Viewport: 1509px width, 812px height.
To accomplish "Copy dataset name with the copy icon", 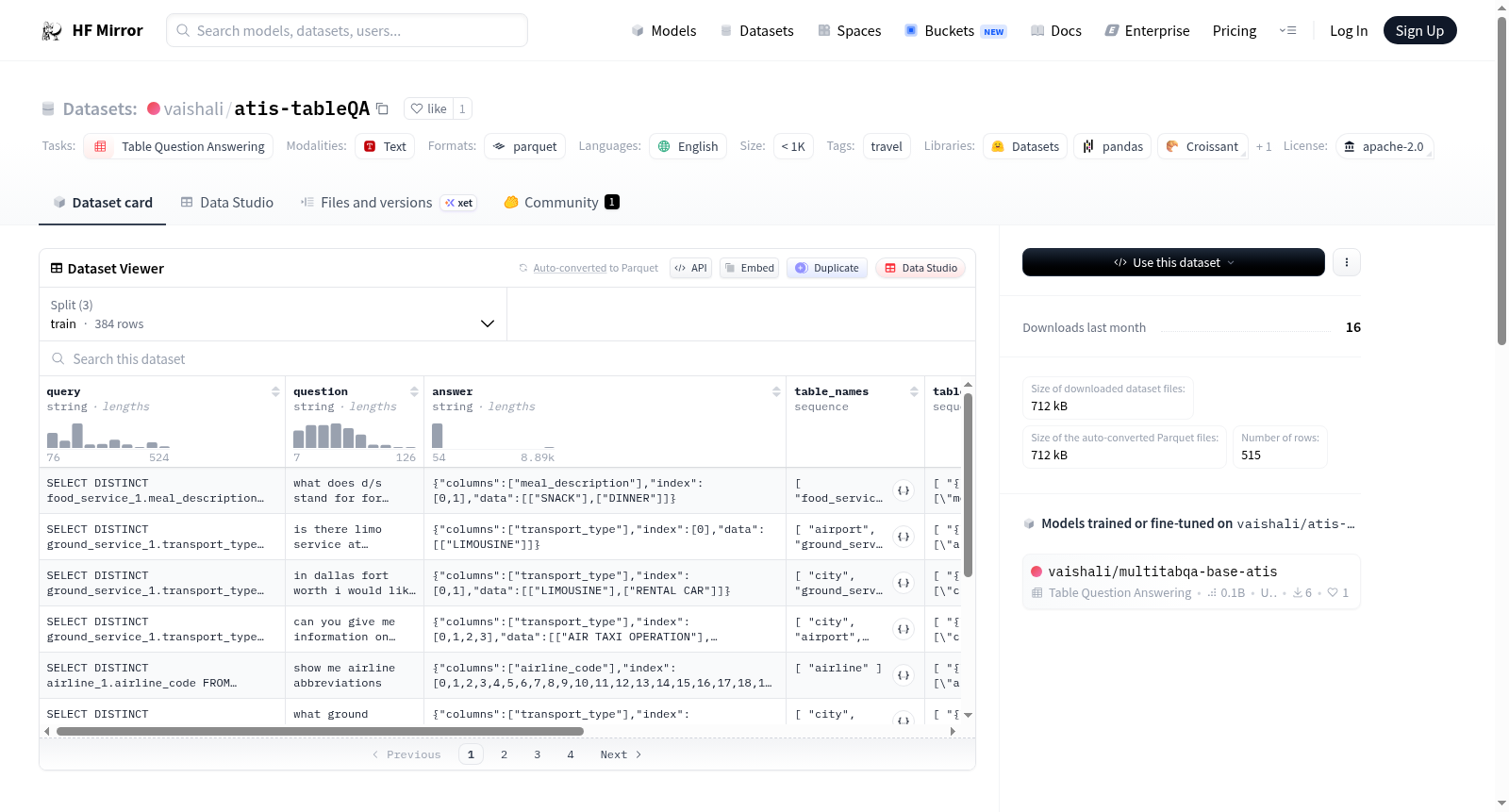I will pos(382,108).
